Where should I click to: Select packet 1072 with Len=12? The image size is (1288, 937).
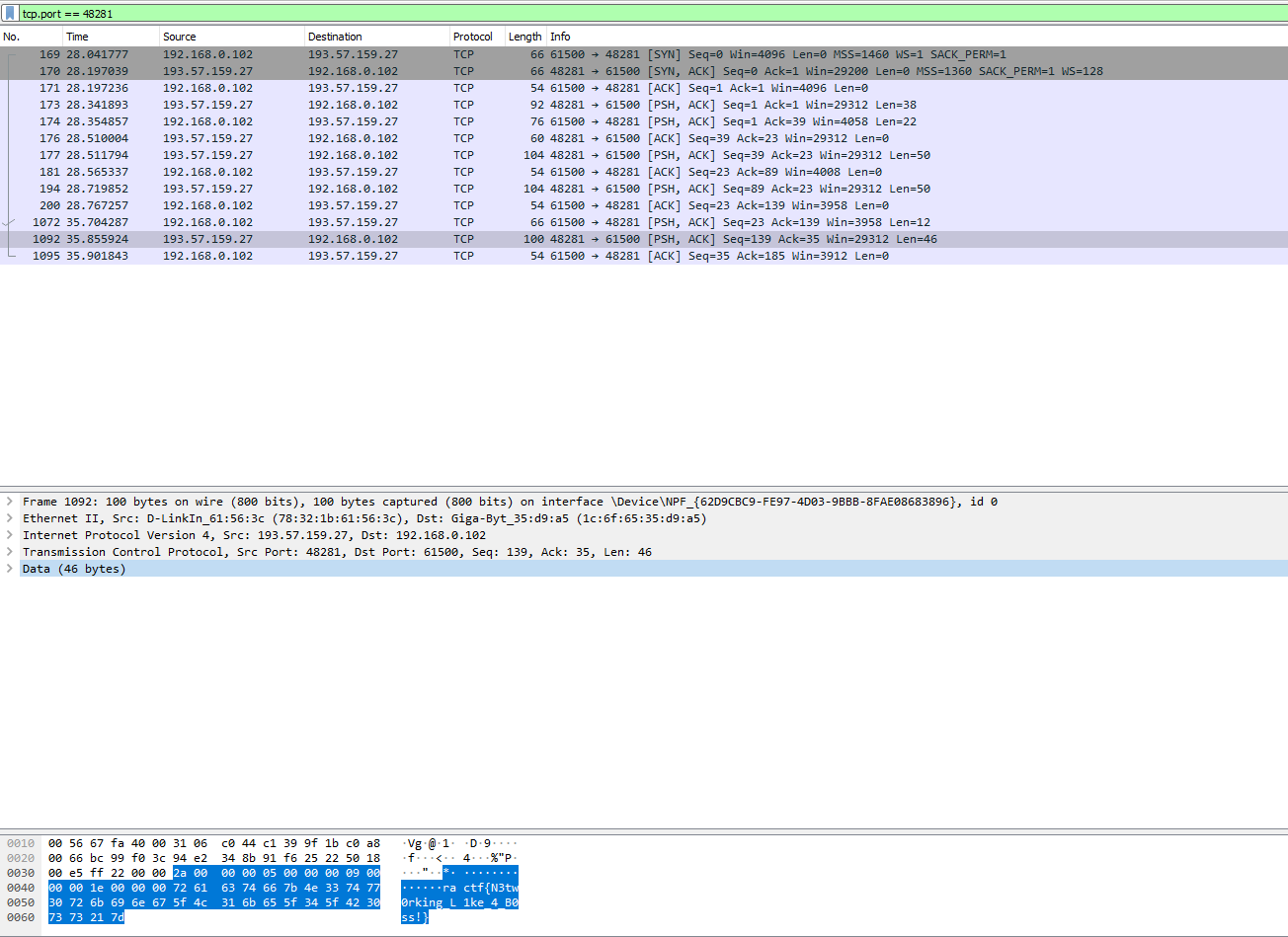tap(644, 222)
